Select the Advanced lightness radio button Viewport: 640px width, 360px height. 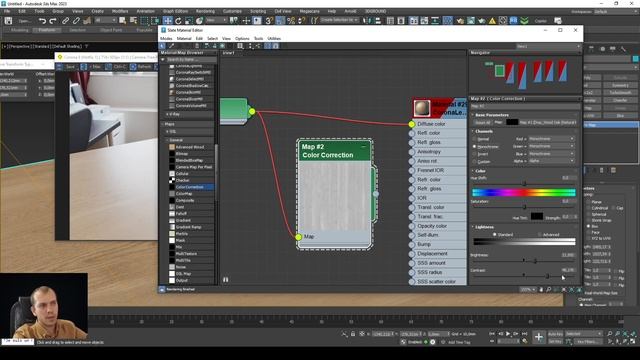540,235
